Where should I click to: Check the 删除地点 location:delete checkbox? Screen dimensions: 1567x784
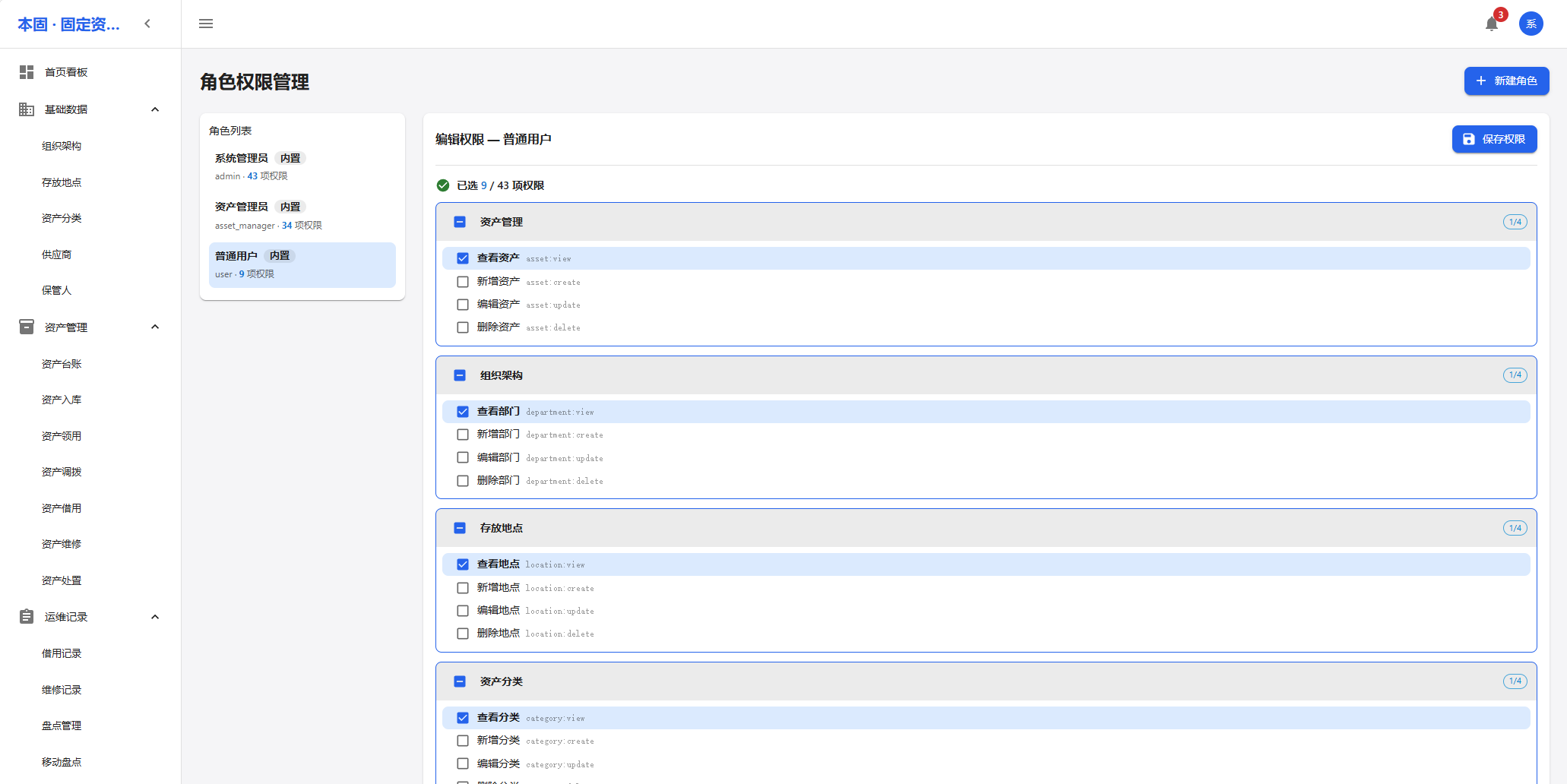pyautogui.click(x=463, y=634)
